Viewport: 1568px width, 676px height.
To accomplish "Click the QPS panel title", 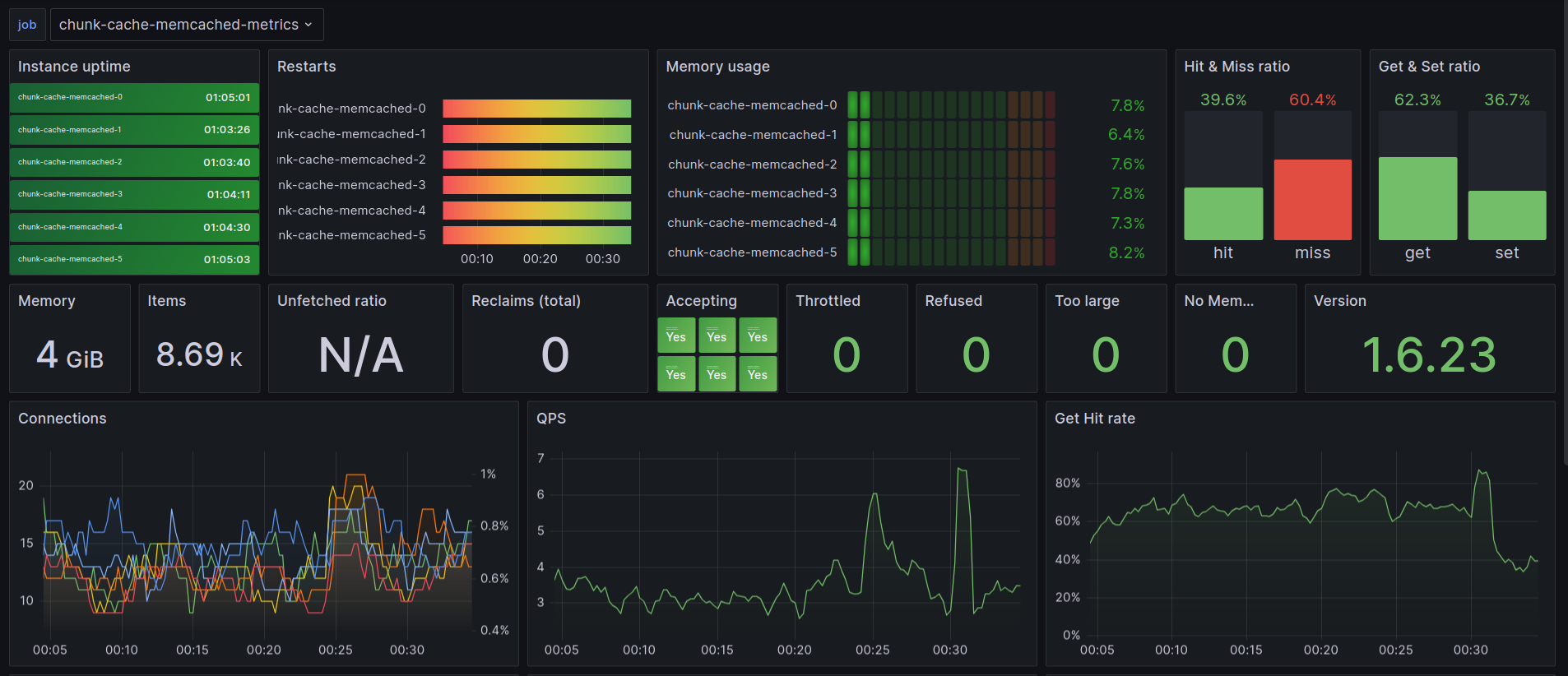I will tap(551, 419).
